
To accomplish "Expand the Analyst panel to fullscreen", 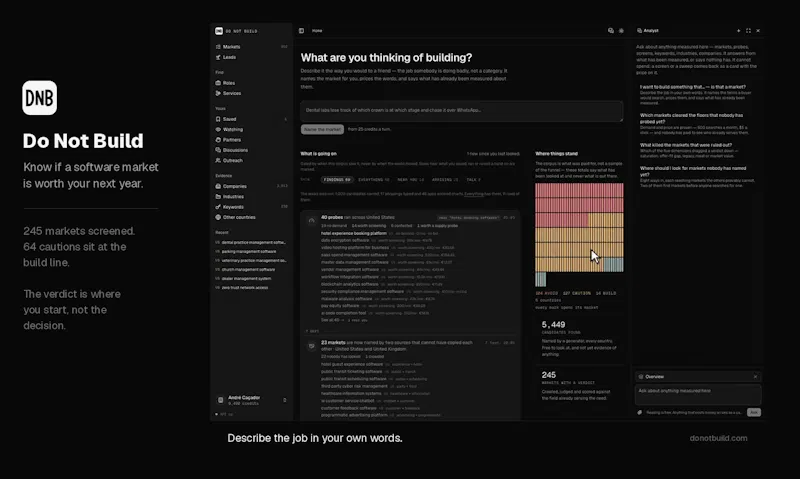I will [x=748, y=31].
